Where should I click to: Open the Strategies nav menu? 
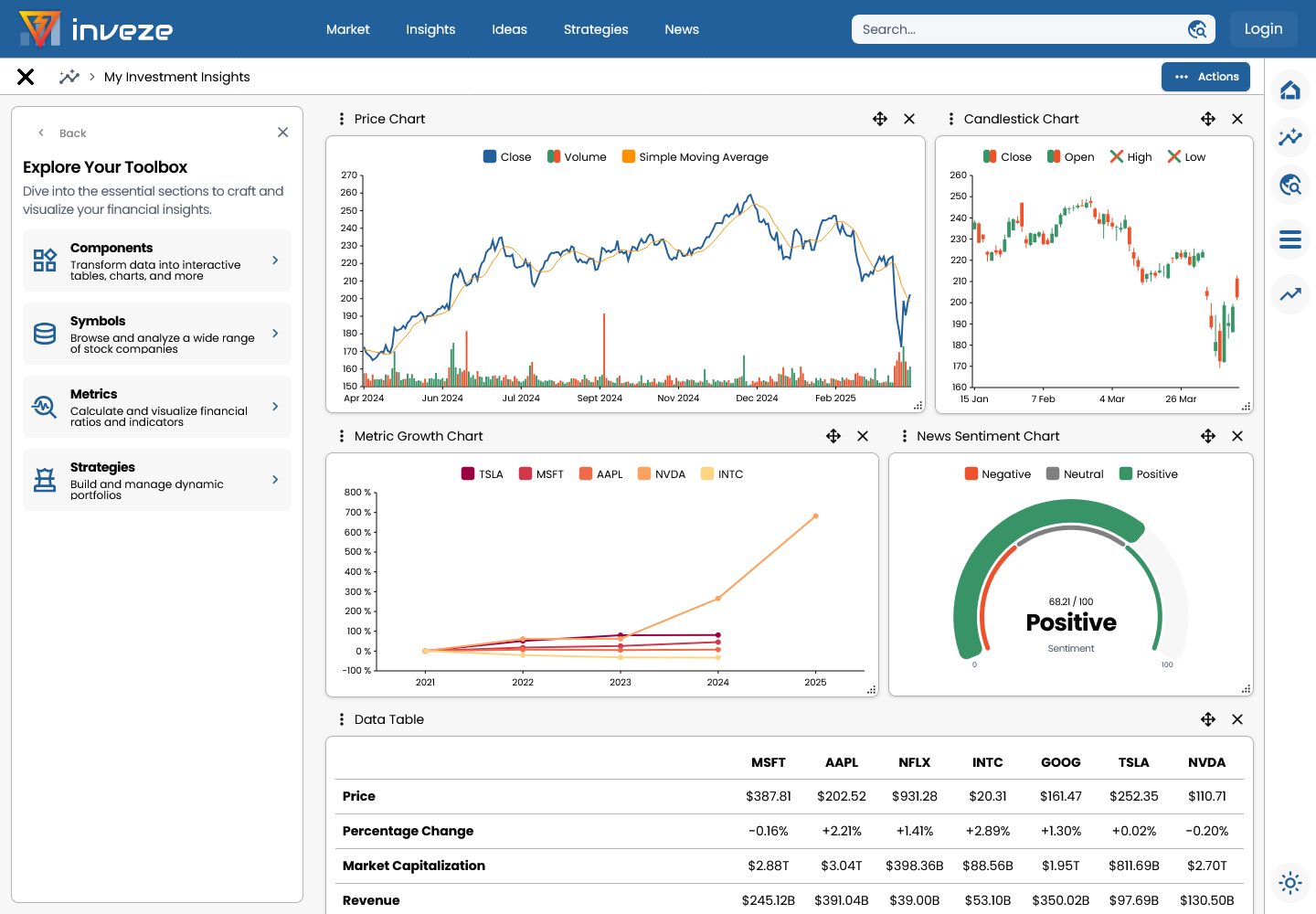(x=596, y=29)
